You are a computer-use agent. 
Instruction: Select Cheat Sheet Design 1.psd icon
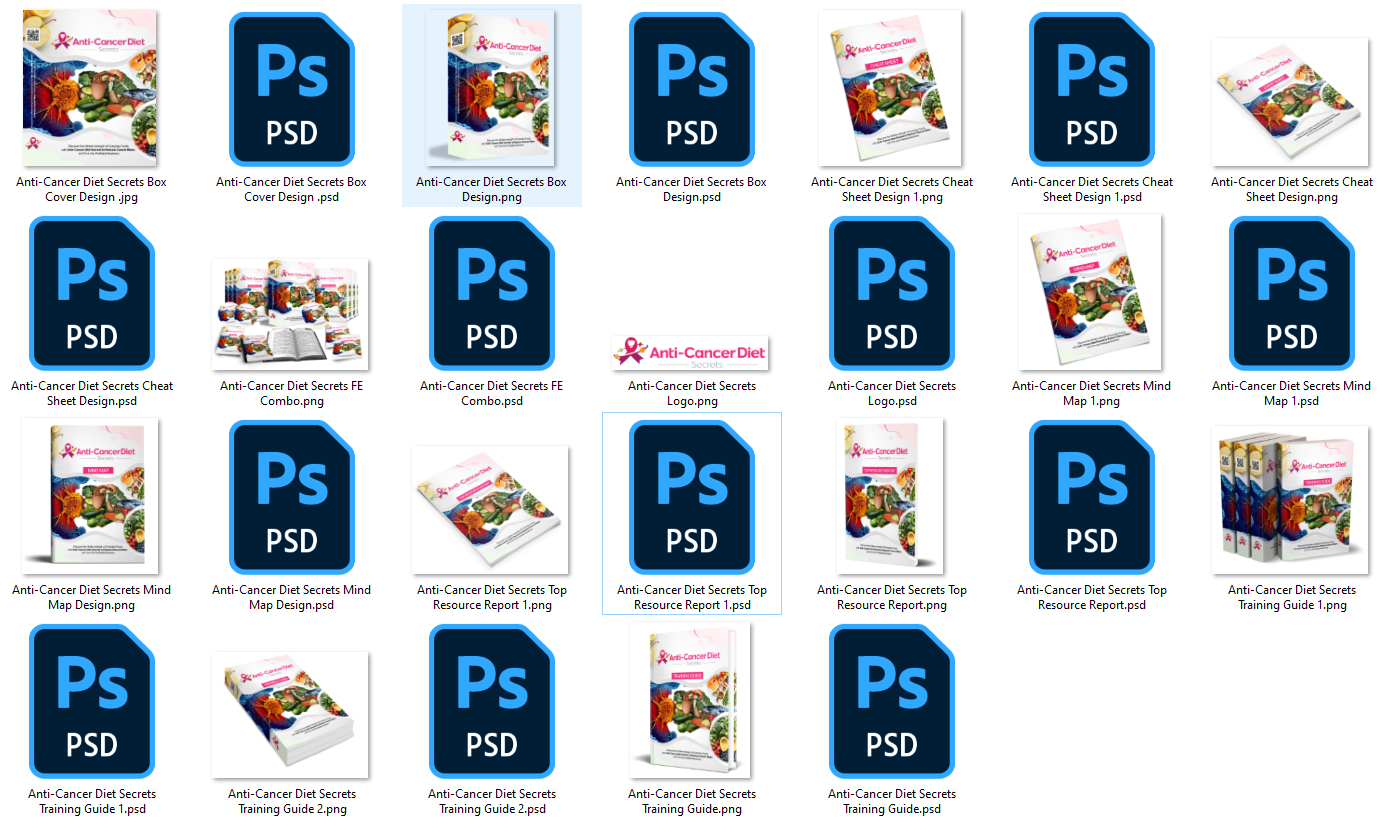(x=1091, y=90)
